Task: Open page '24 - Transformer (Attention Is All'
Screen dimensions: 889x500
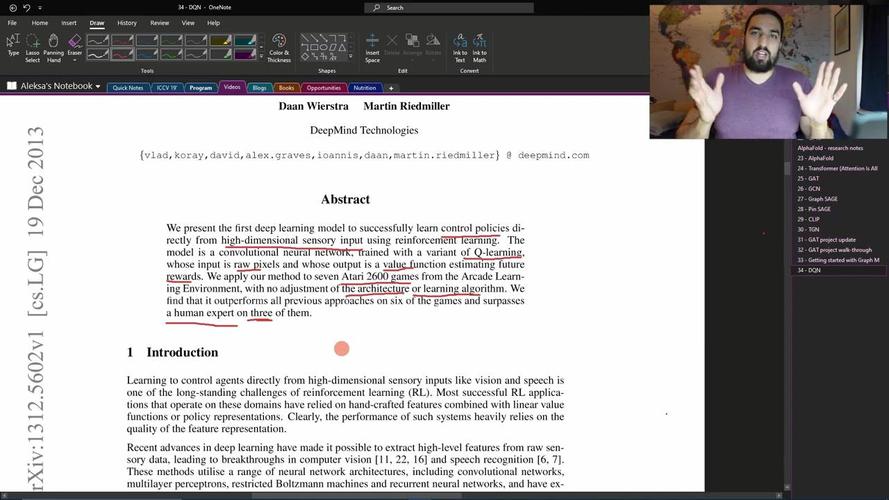Action: pyautogui.click(x=835, y=168)
